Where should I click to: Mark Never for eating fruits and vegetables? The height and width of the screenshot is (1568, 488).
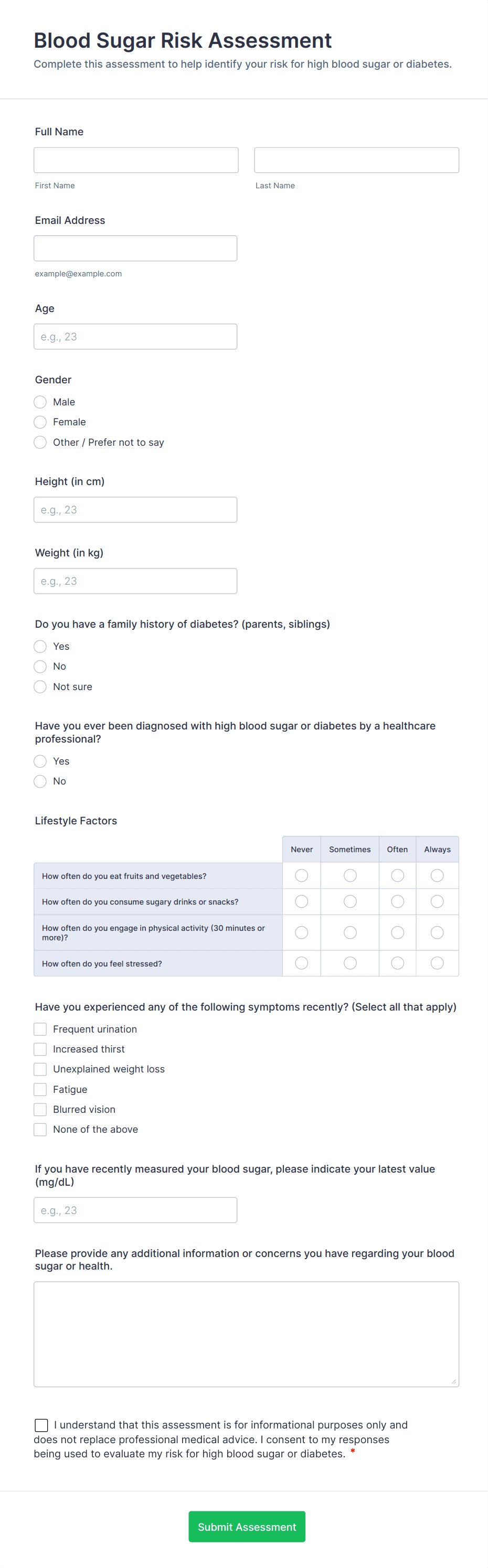coord(301,875)
